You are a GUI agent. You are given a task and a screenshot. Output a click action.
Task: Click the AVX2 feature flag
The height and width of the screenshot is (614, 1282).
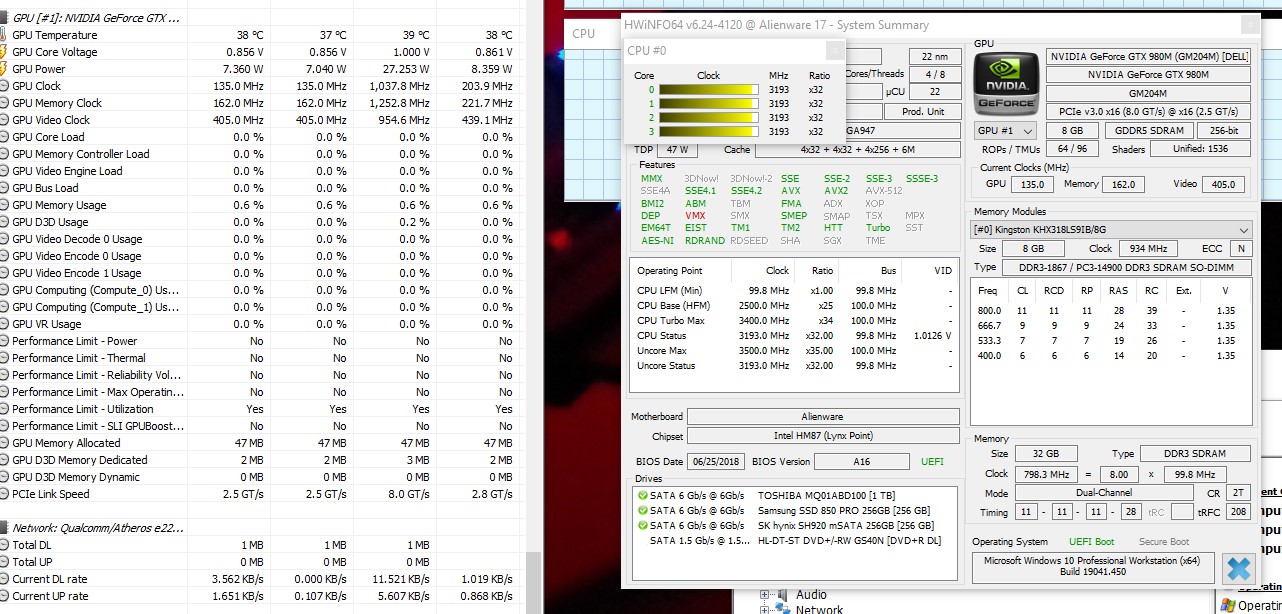click(x=836, y=191)
